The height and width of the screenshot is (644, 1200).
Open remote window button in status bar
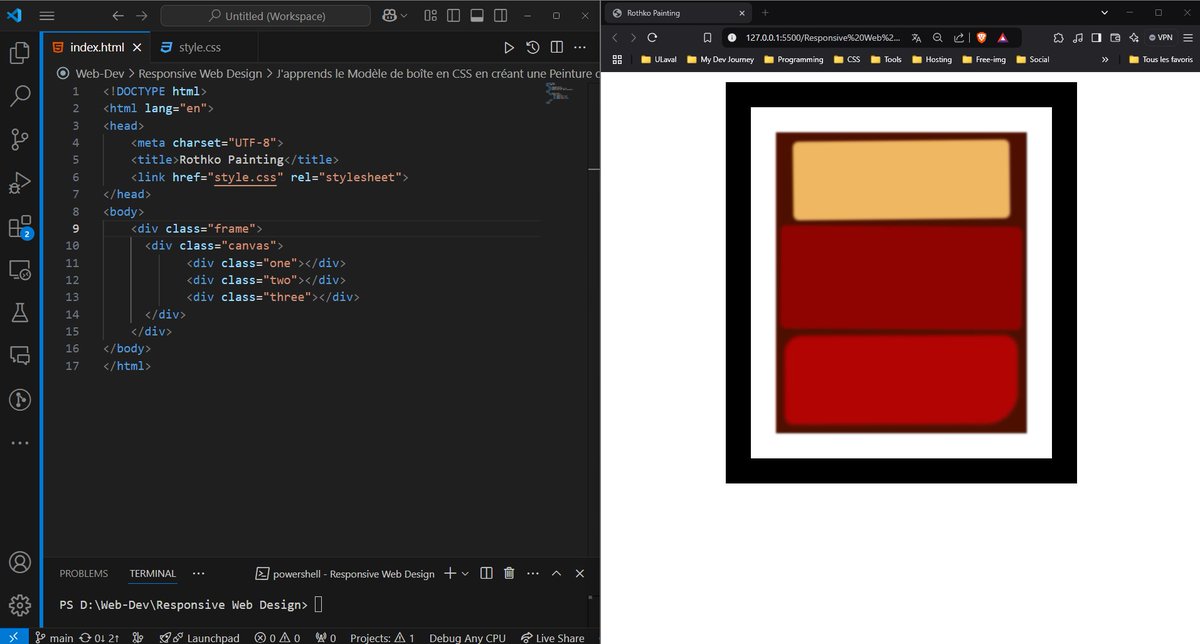coord(12,637)
